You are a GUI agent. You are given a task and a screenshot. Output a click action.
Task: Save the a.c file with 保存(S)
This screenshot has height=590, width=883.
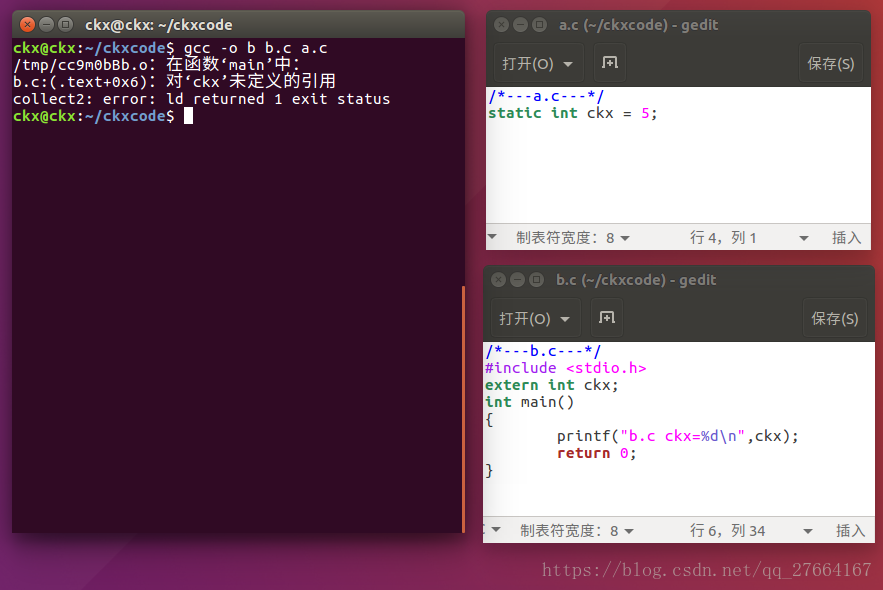pos(831,64)
